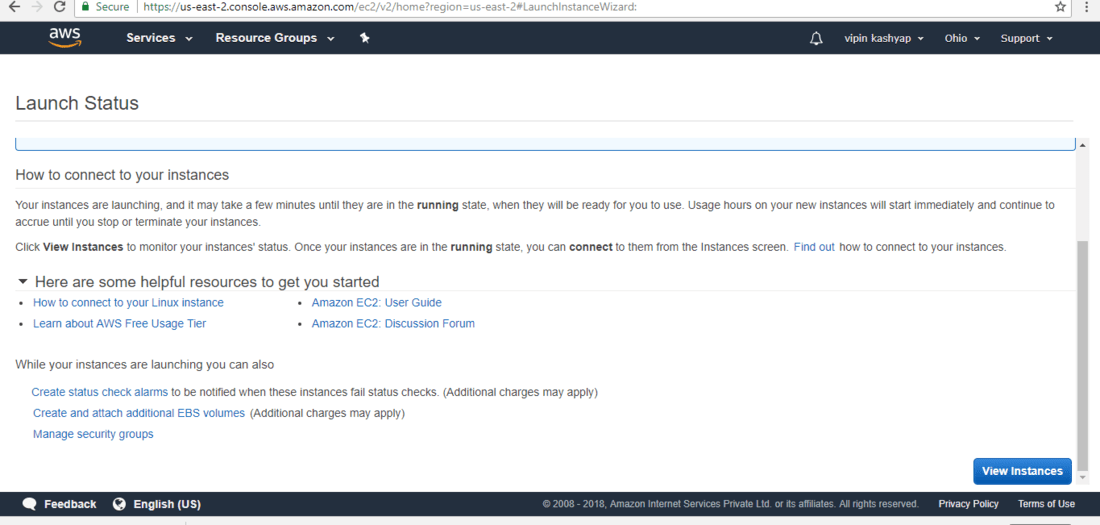
Task: Click the View Instances button
Action: click(1022, 471)
